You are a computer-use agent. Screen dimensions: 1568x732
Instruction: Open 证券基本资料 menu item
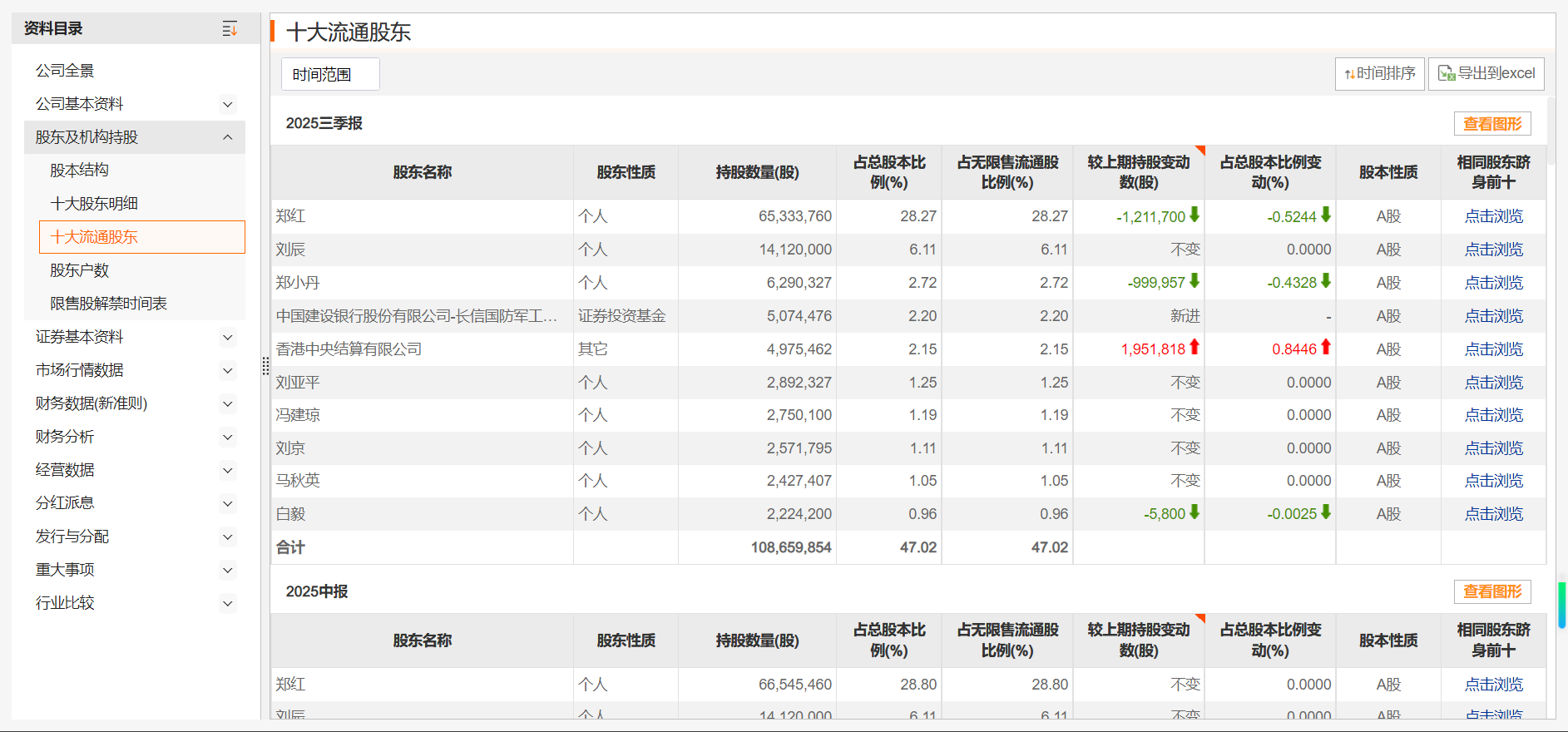[79, 337]
